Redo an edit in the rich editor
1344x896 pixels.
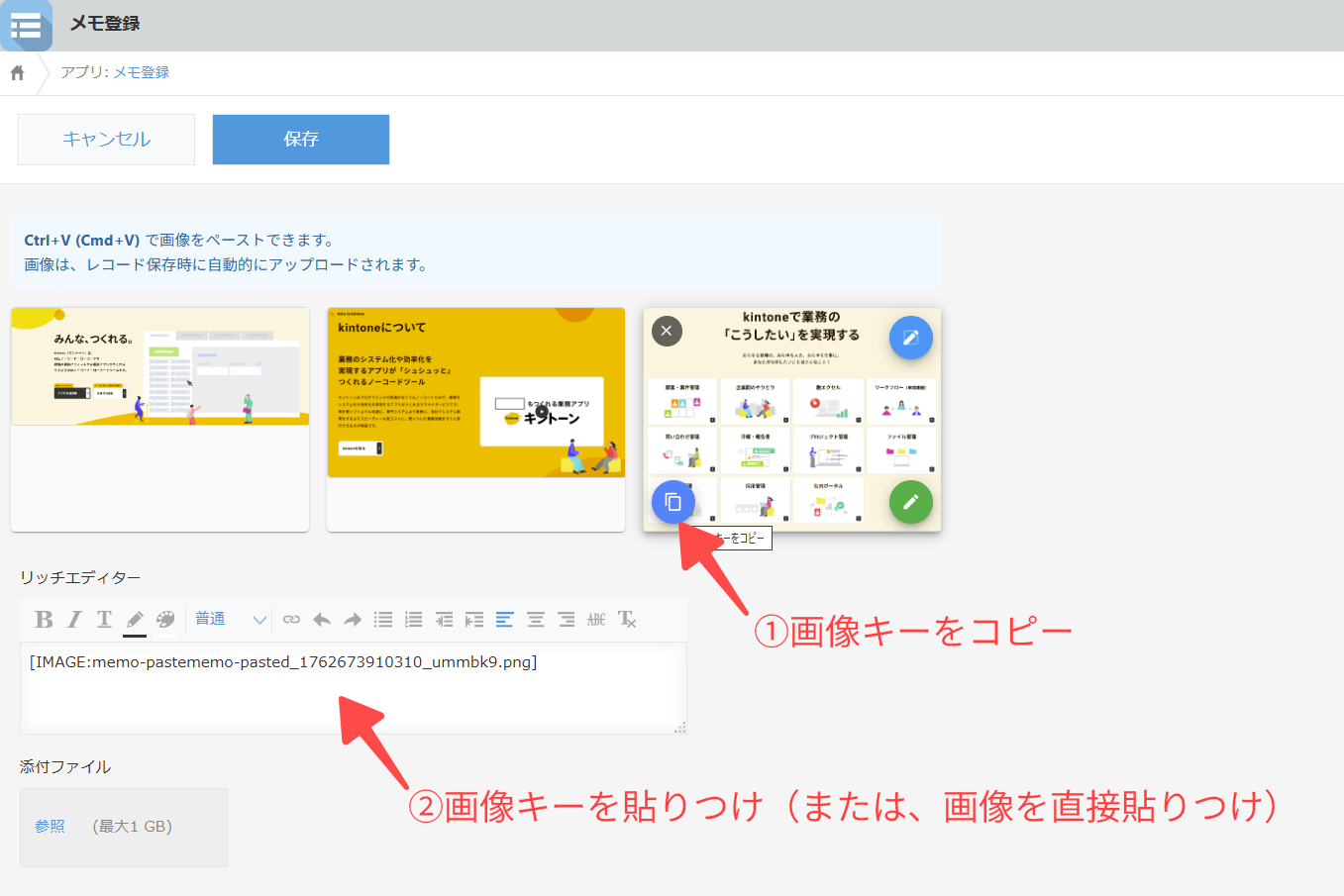(352, 619)
